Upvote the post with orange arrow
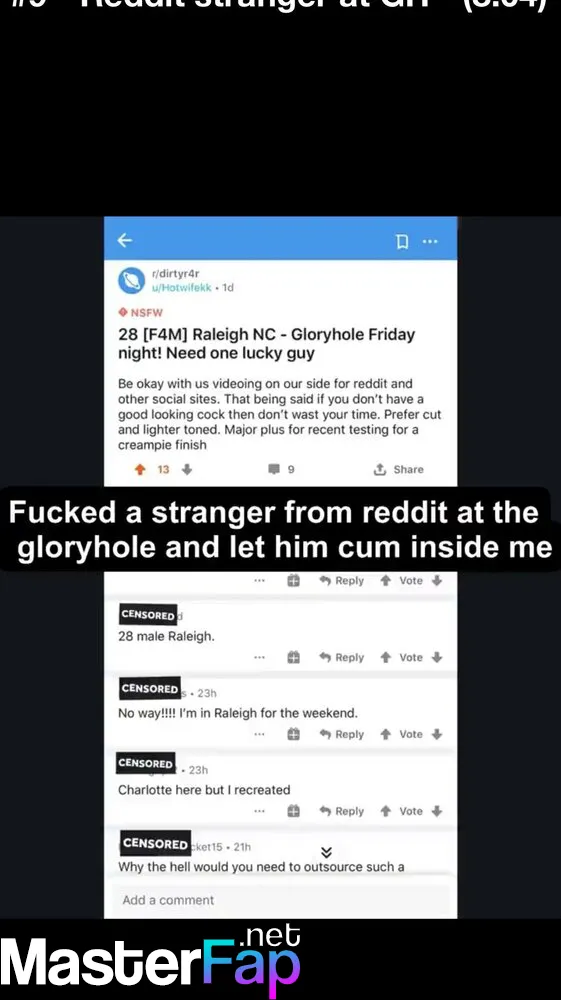 pos(140,469)
